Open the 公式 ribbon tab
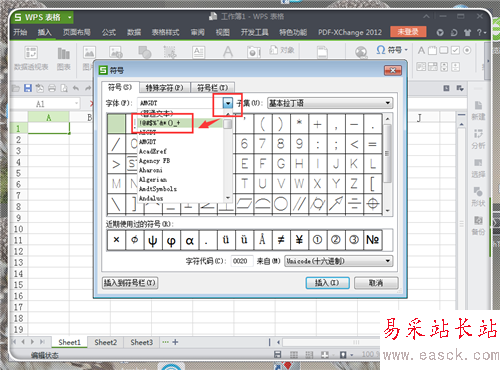Image resolution: width=500 pixels, height=370 pixels. pos(109,32)
